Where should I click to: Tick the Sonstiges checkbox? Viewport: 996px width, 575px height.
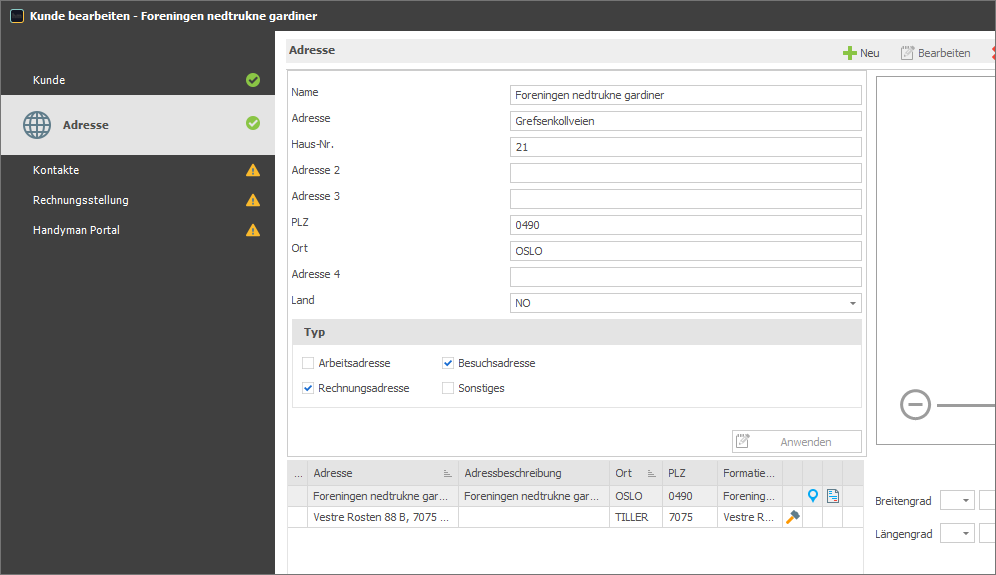coord(448,388)
